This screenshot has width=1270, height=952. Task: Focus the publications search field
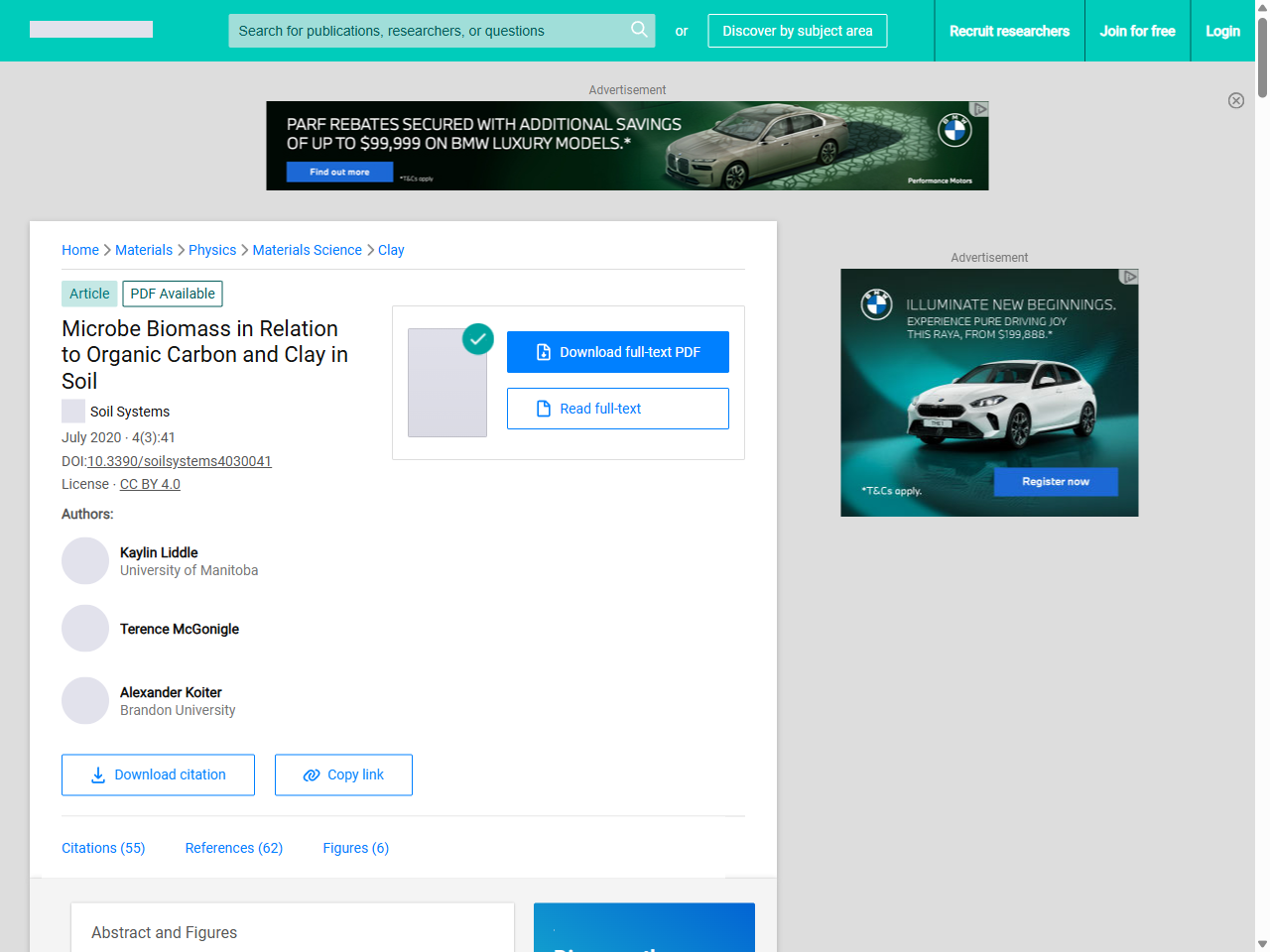coord(427,31)
